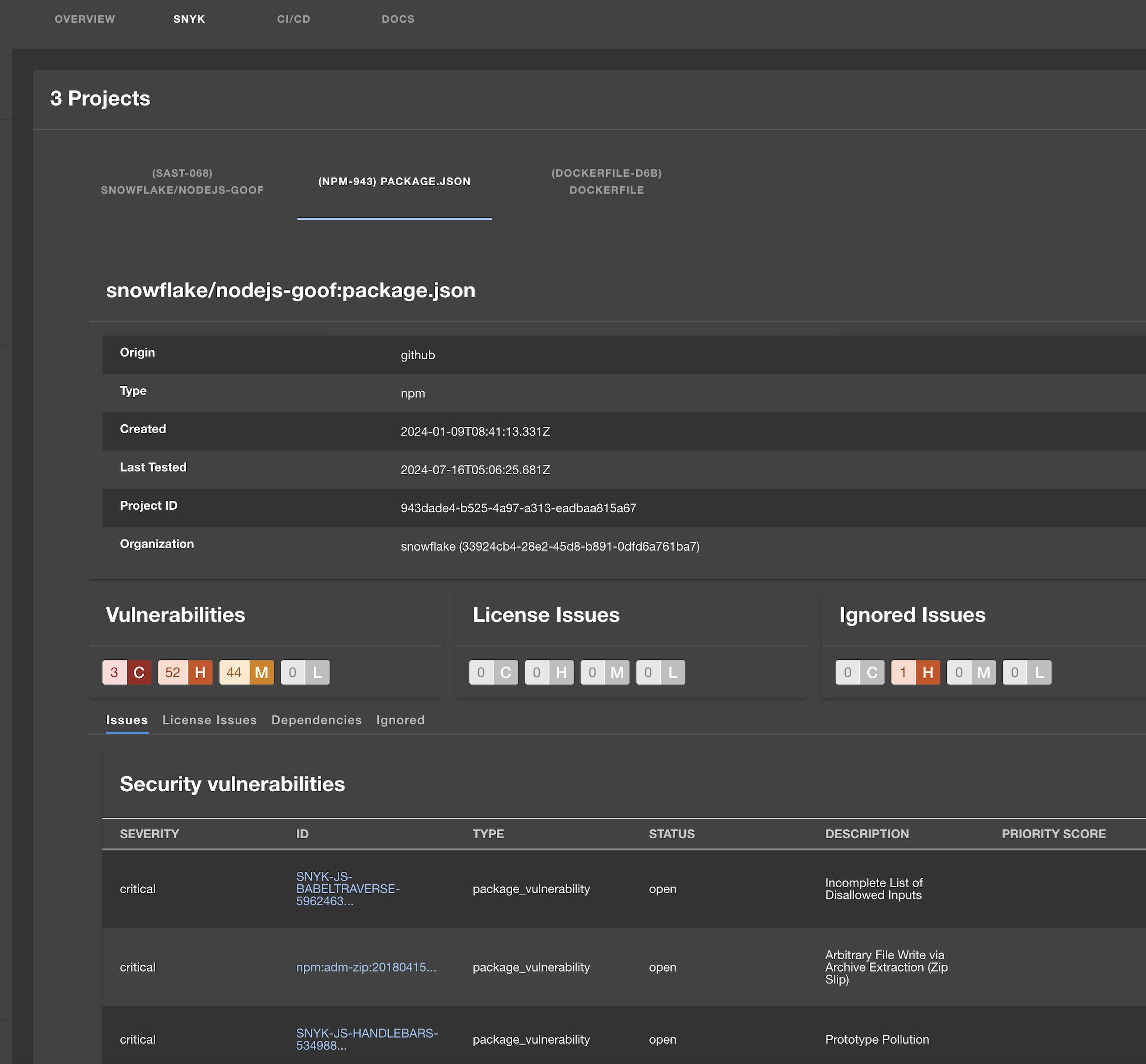Open the CI/CD tab
The height and width of the screenshot is (1064, 1146).
tap(293, 19)
